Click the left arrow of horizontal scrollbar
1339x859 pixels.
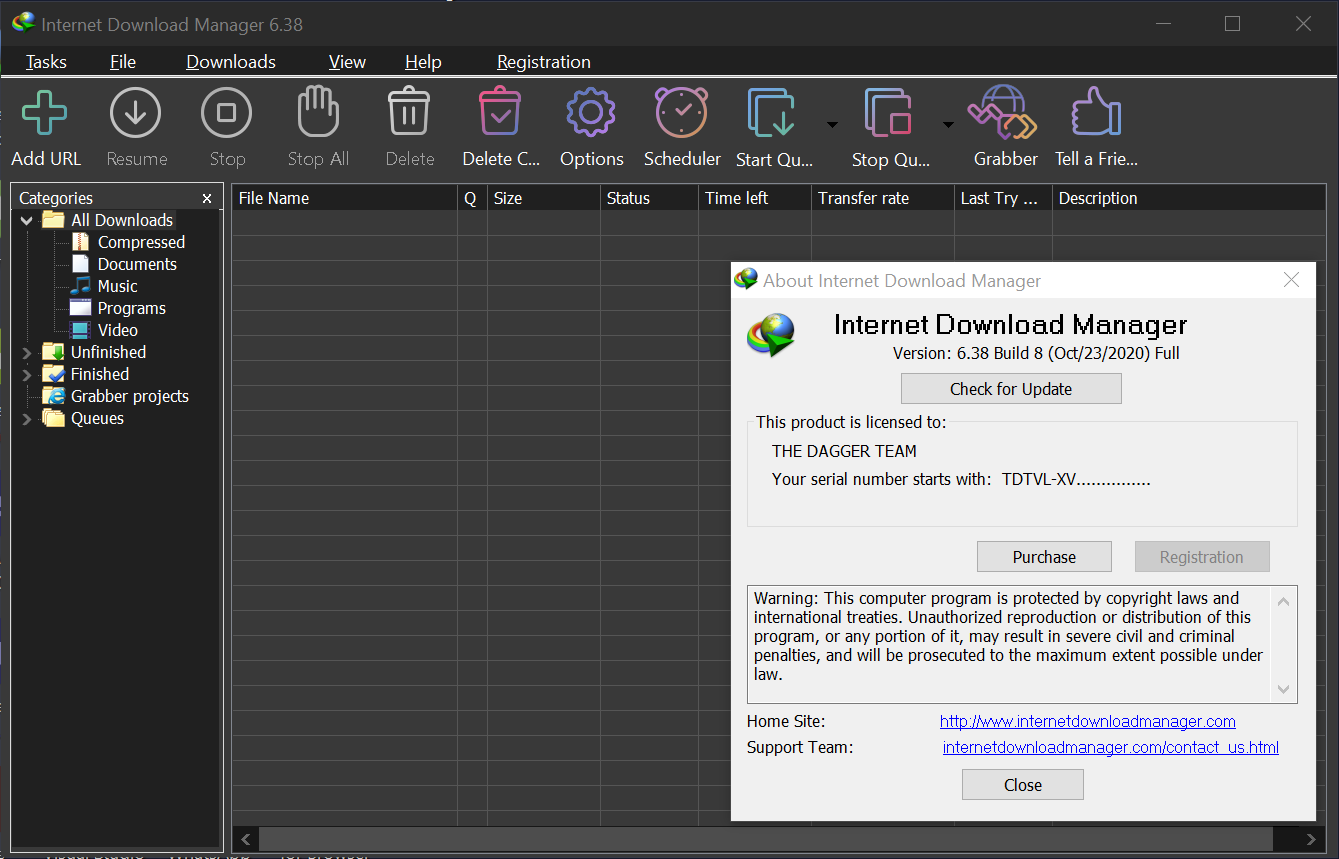(x=246, y=839)
